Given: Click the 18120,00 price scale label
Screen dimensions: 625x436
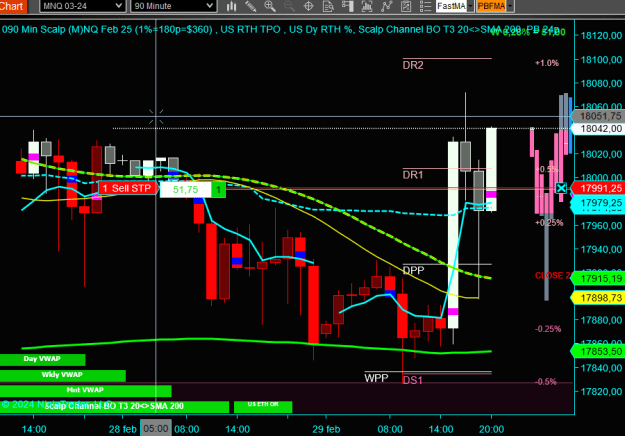Looking at the screenshot, I should (x=601, y=35).
